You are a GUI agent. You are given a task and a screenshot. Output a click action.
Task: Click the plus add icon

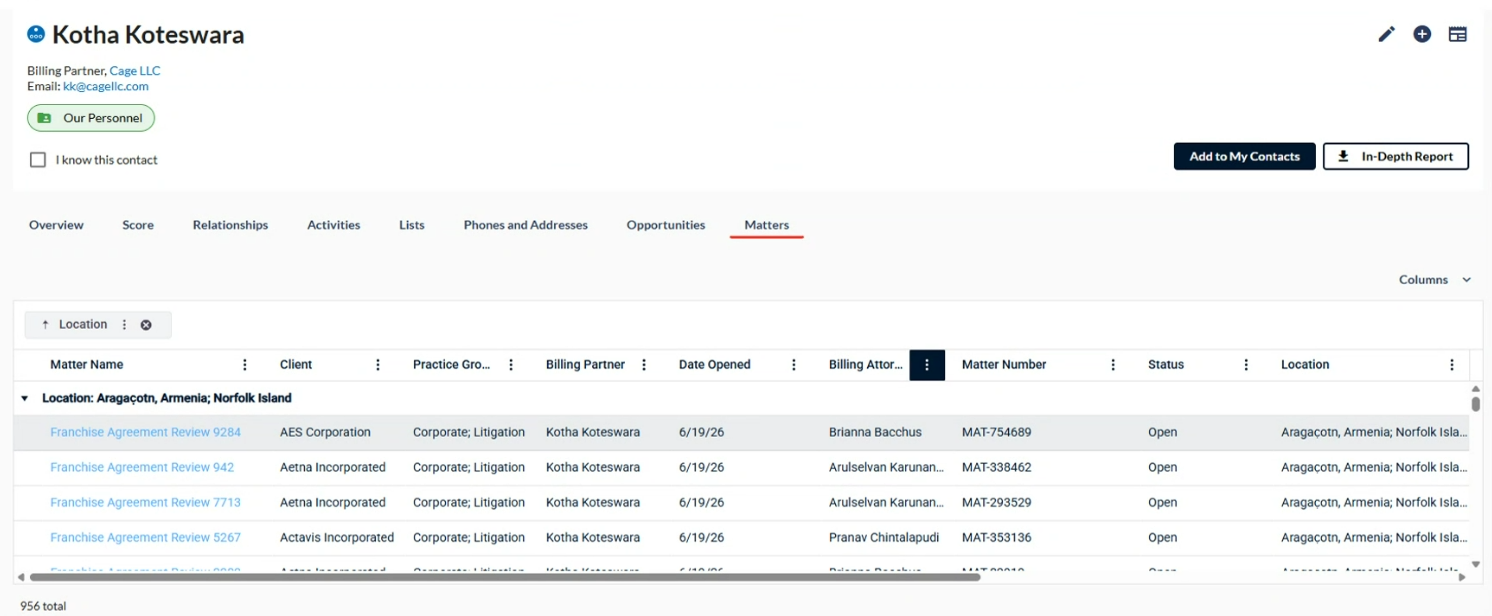(1422, 34)
